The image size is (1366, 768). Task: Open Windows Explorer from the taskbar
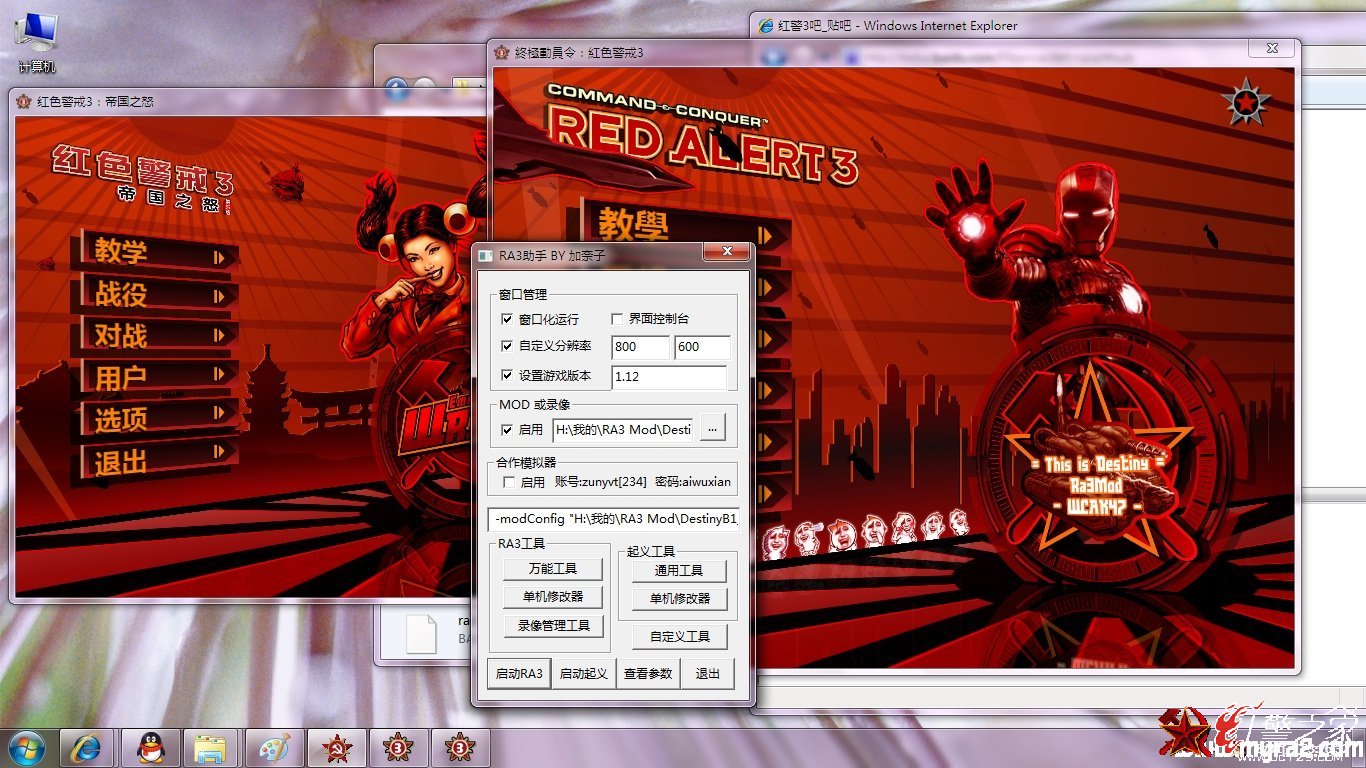(x=211, y=748)
